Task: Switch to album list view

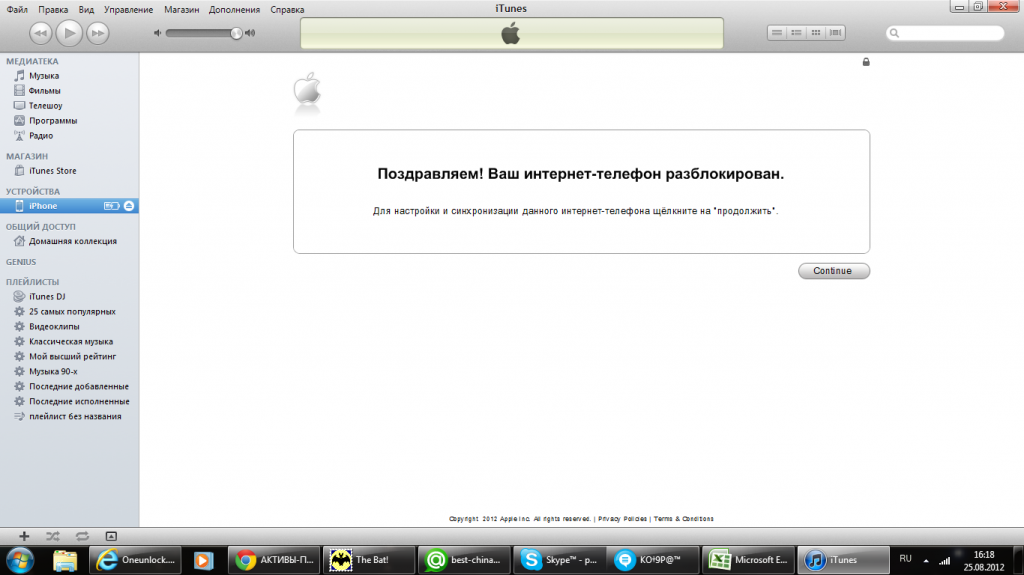Action: (x=797, y=33)
